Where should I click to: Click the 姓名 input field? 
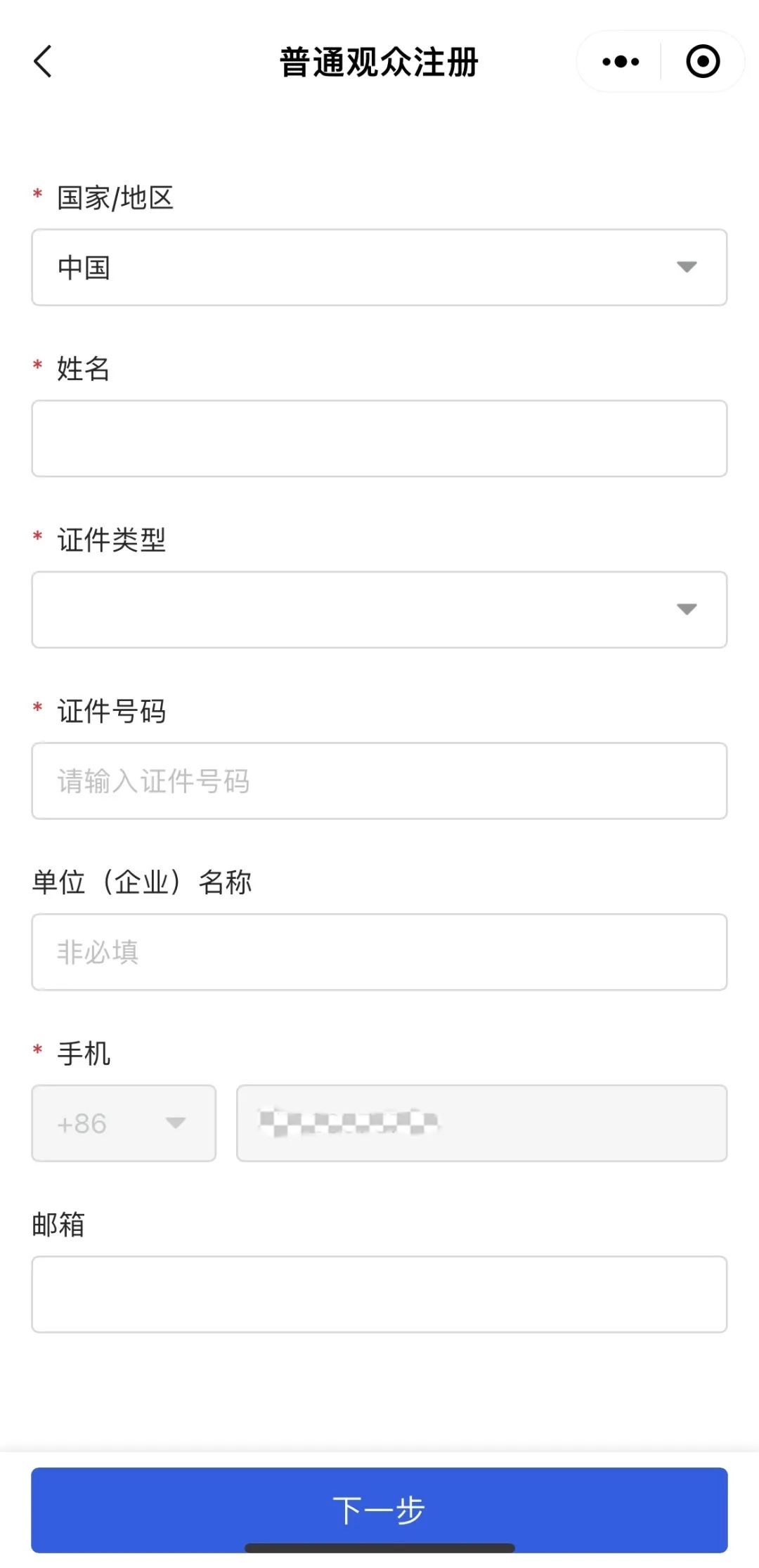tap(379, 438)
